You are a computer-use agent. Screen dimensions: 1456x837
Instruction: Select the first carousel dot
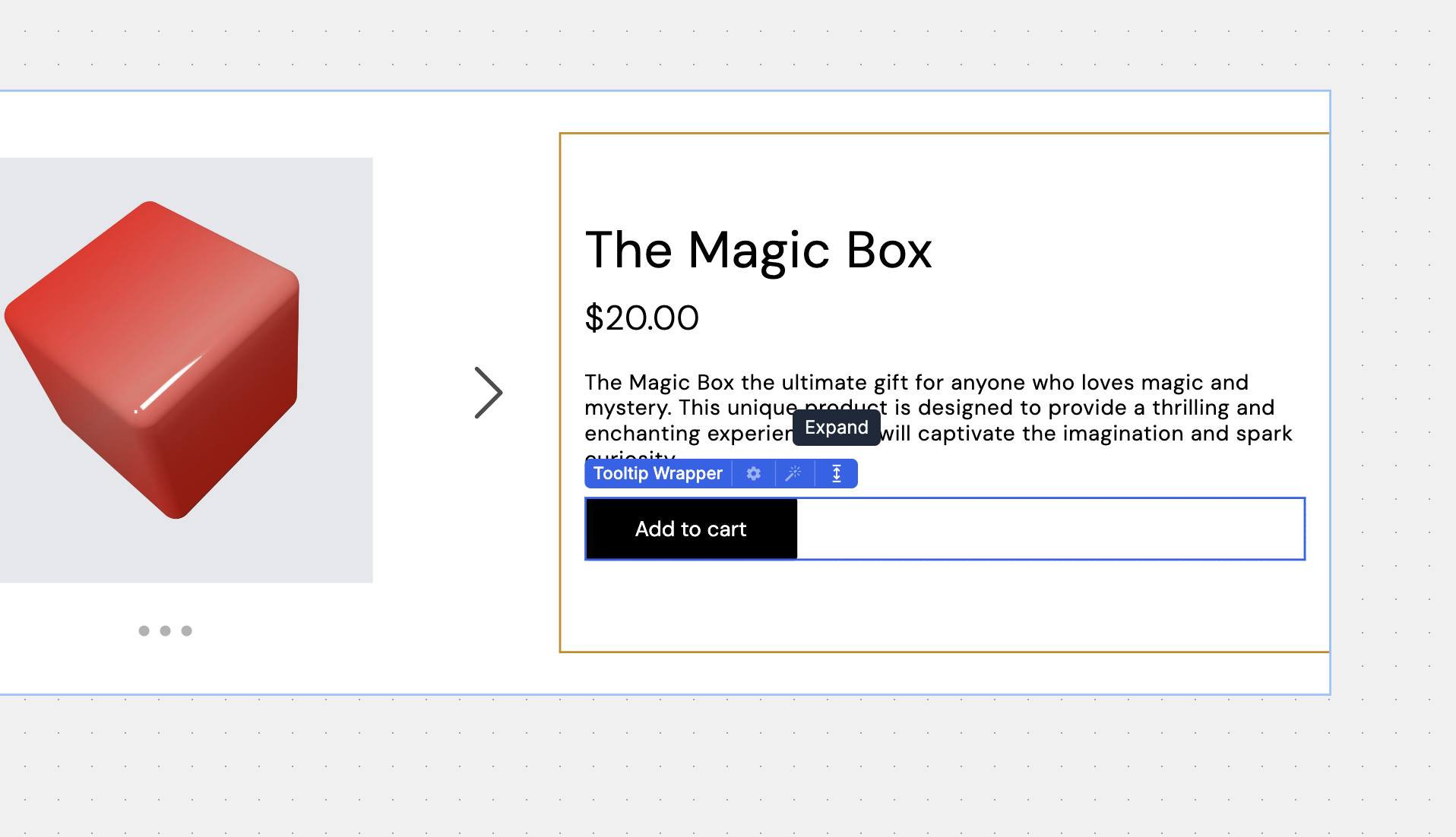tap(144, 630)
